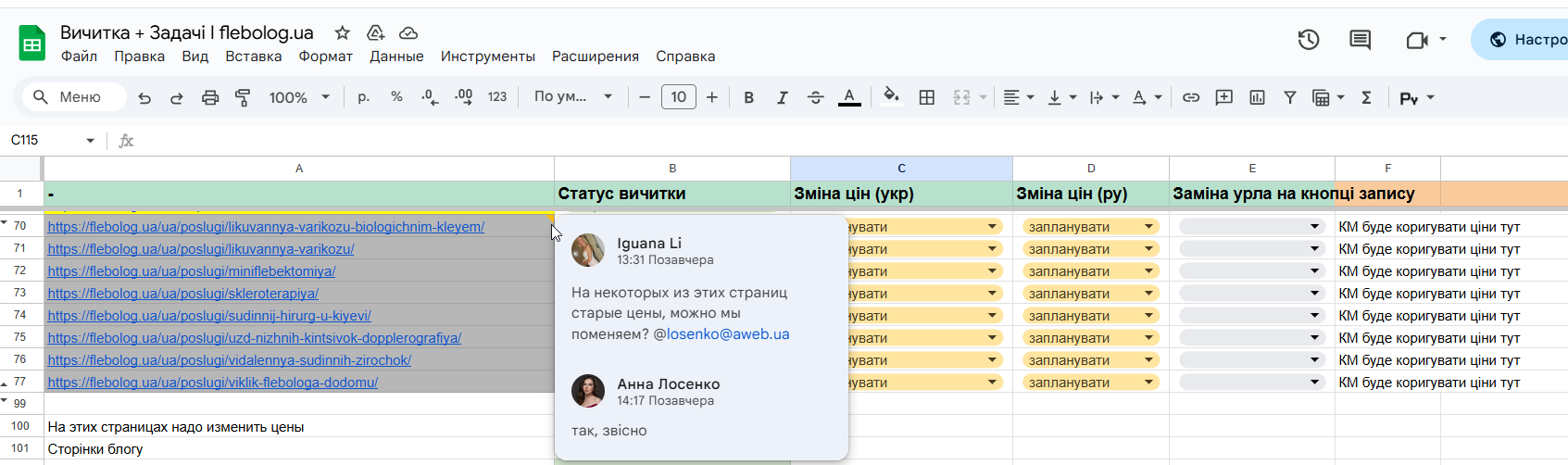The width and height of the screenshot is (1568, 465).
Task: Open row 70 'запланувати' dropdown in column D
Action: point(1148,227)
